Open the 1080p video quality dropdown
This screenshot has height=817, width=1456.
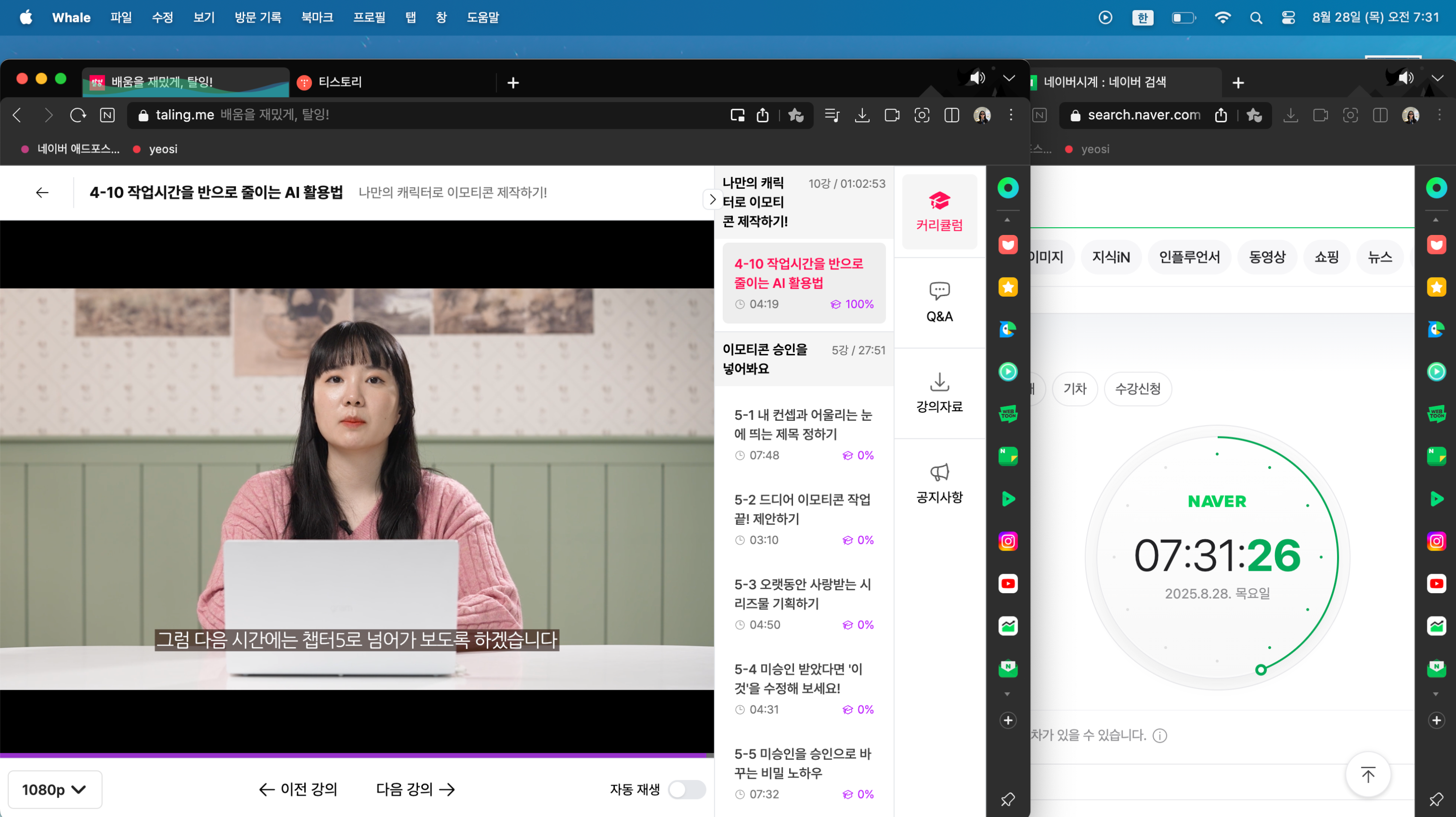(54, 789)
